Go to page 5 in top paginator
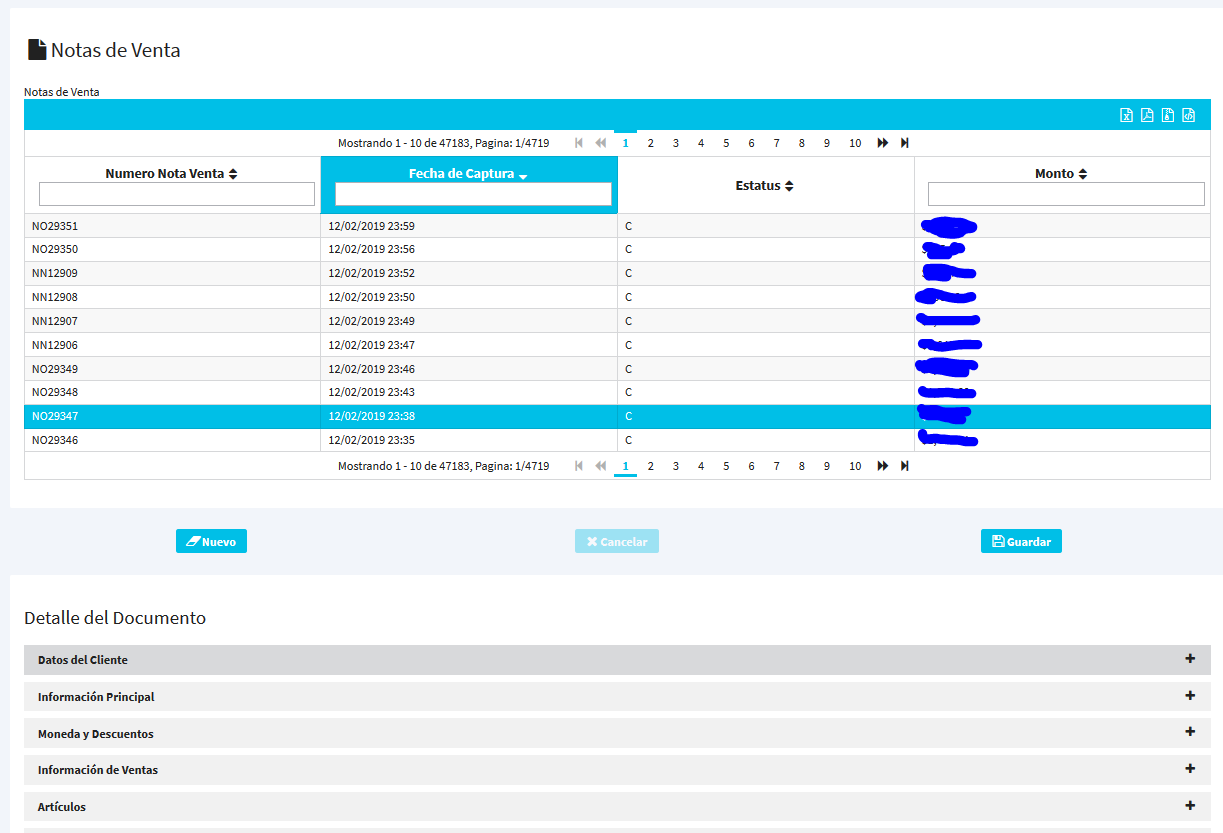The width and height of the screenshot is (1223, 833). pos(726,143)
